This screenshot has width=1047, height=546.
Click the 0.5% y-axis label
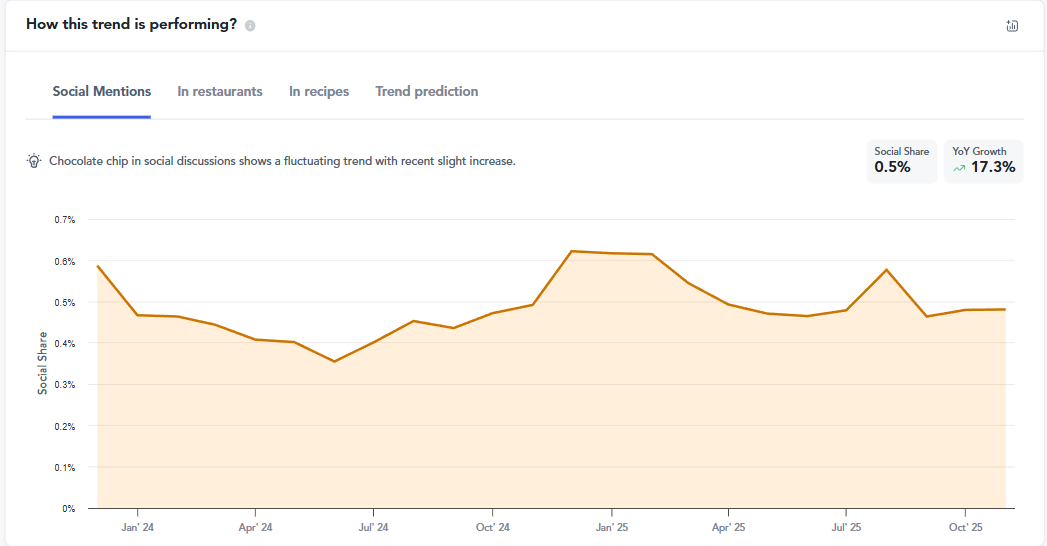point(65,302)
